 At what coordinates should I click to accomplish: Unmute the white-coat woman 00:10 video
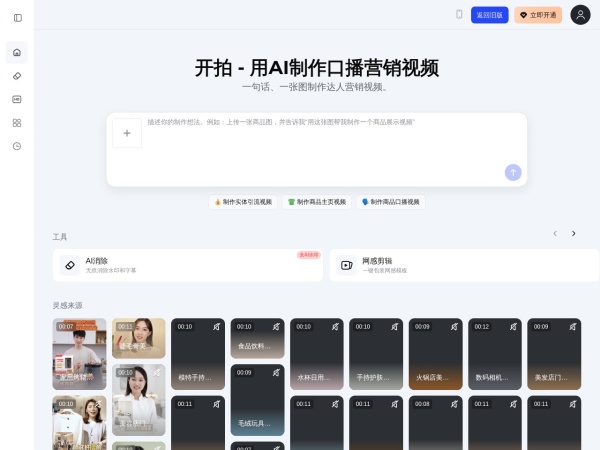point(157,373)
